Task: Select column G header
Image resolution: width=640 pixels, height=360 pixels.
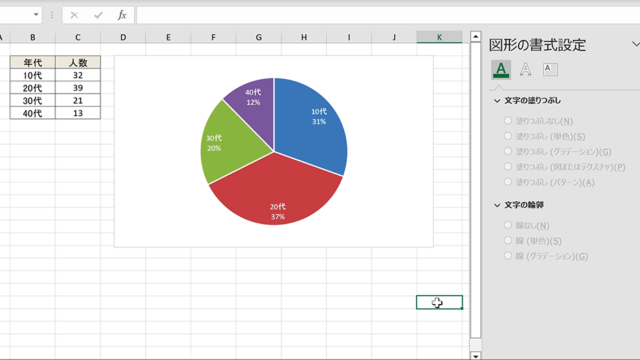Action: (259, 37)
